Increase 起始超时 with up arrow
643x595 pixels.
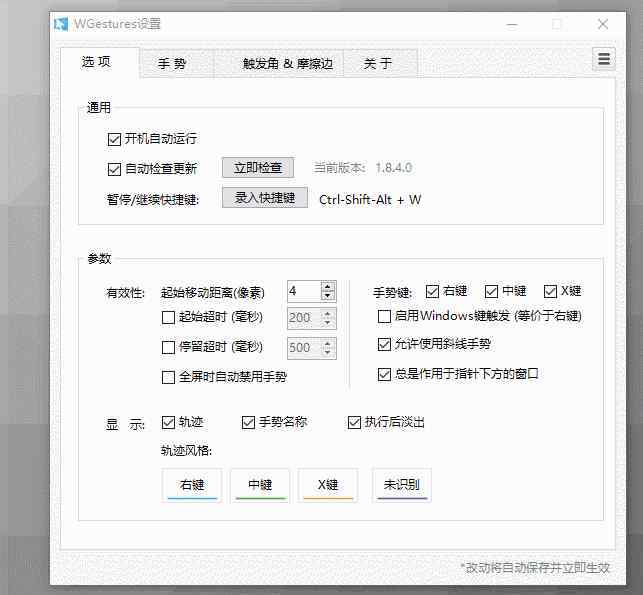point(328,314)
